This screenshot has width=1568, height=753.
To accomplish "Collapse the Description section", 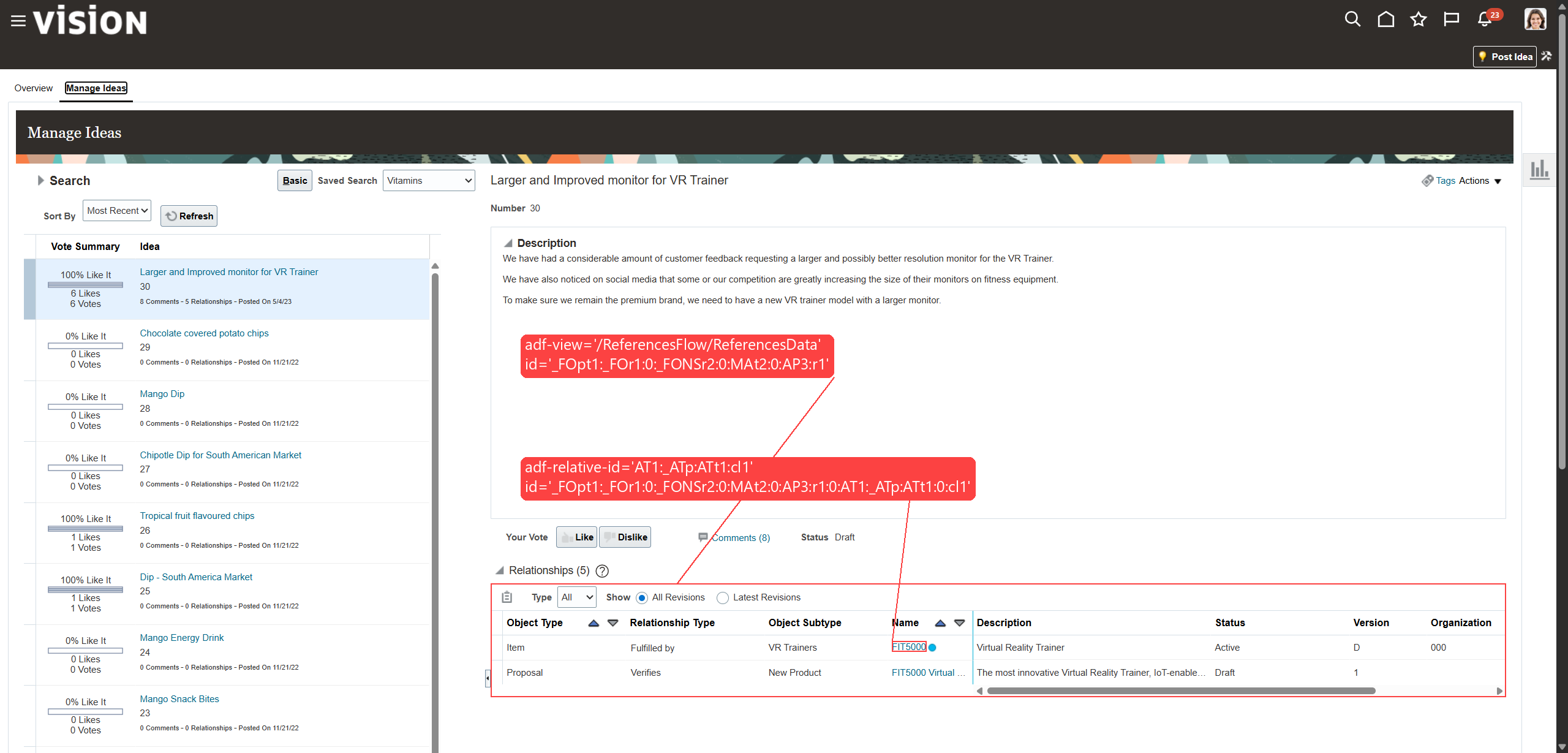I will coord(508,243).
